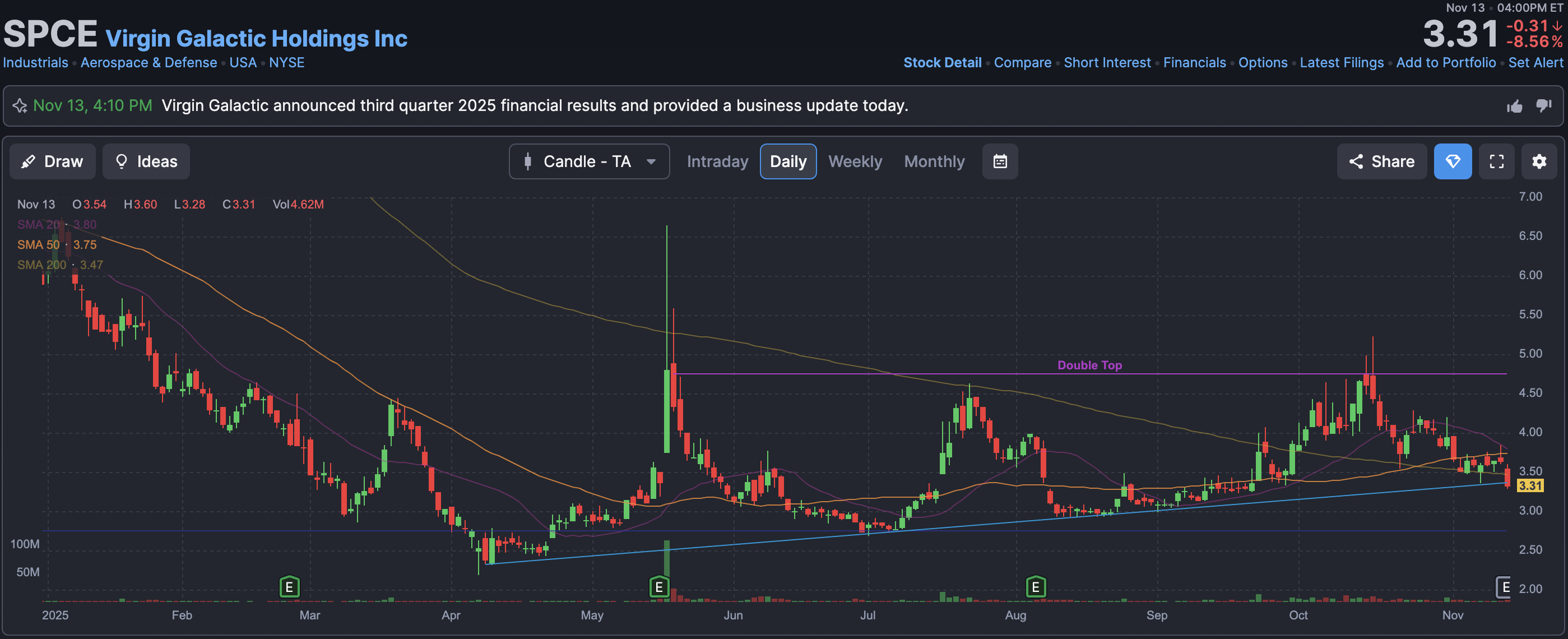Click the Draw button
This screenshot has height=639, width=1568.
pyautogui.click(x=52, y=161)
